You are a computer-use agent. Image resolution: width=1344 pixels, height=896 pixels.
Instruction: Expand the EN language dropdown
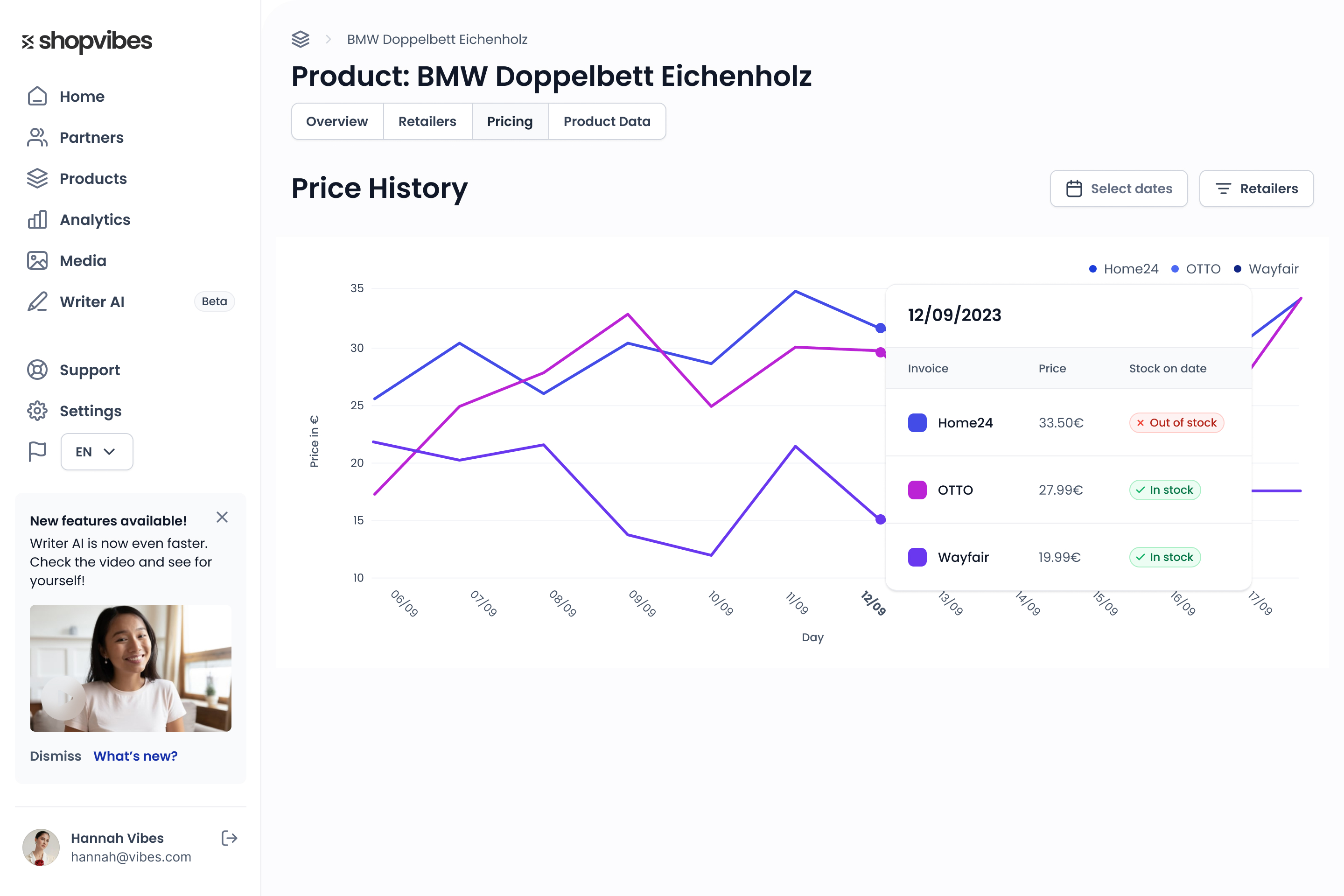pos(96,451)
